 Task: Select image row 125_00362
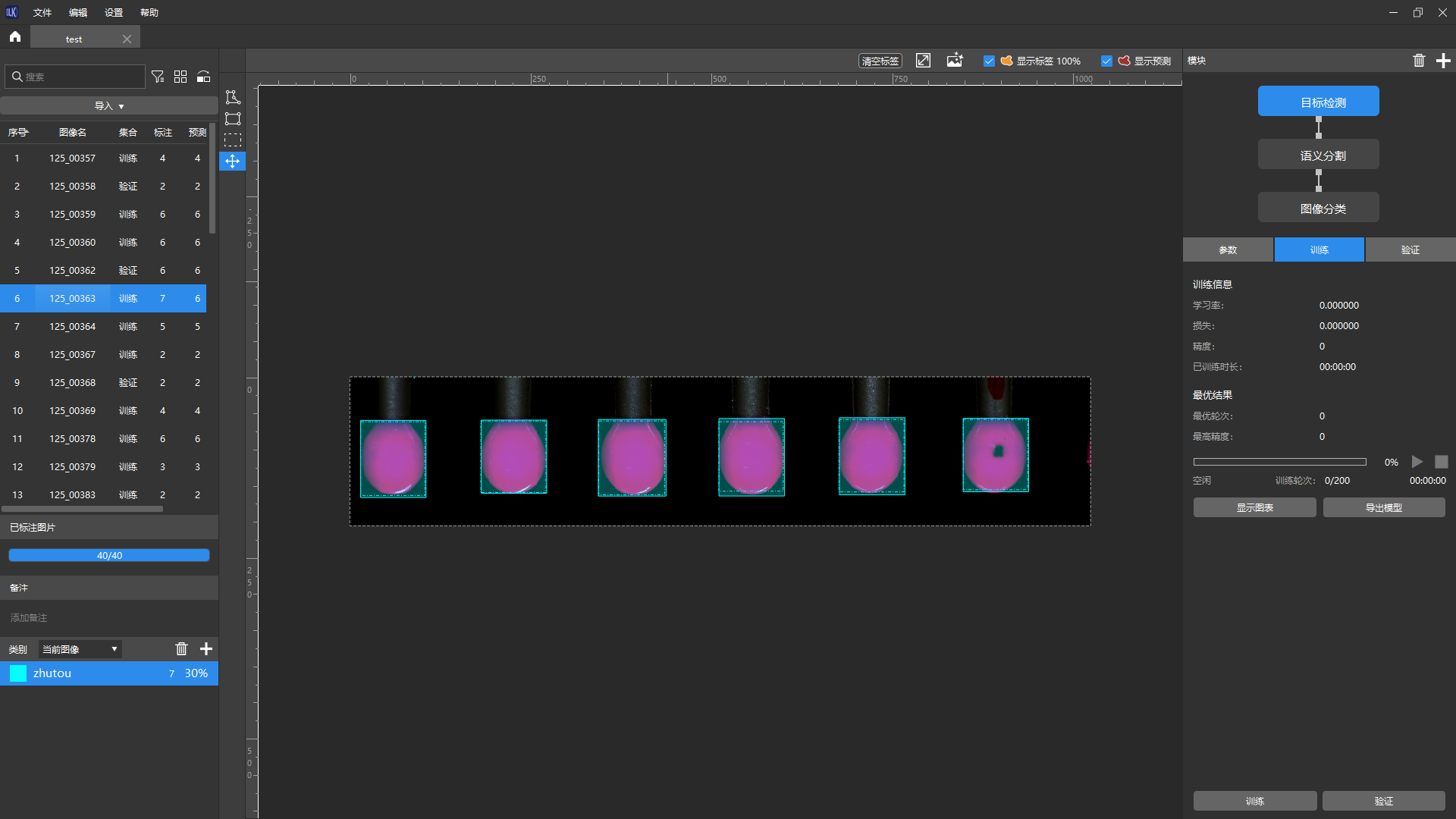(x=103, y=270)
